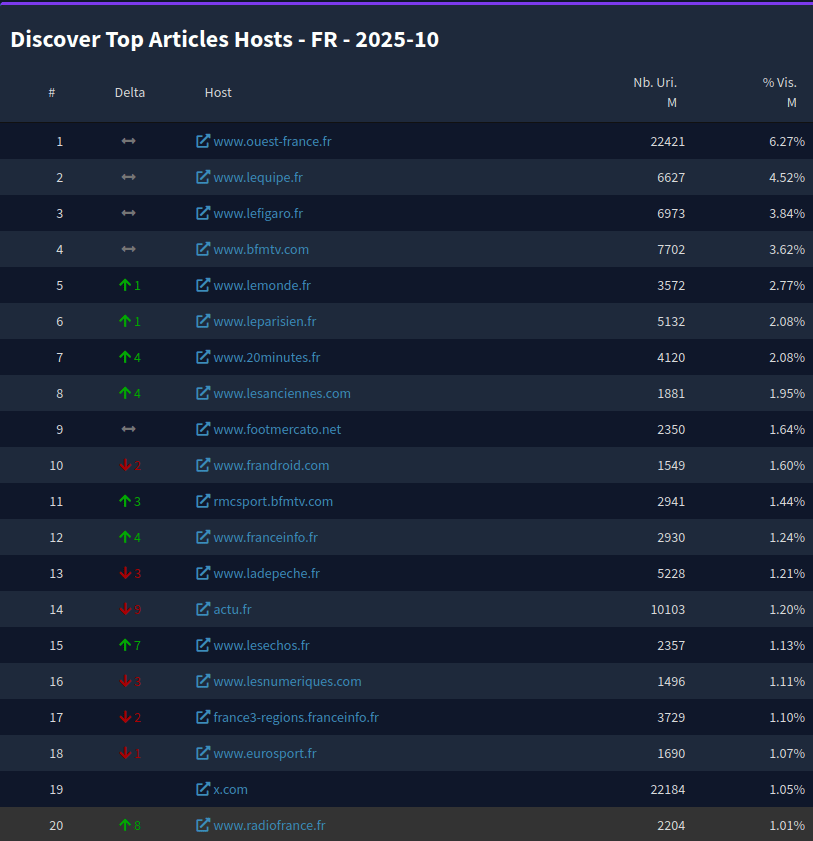Click external link icon beside www.lemonde.fr

[x=203, y=285]
